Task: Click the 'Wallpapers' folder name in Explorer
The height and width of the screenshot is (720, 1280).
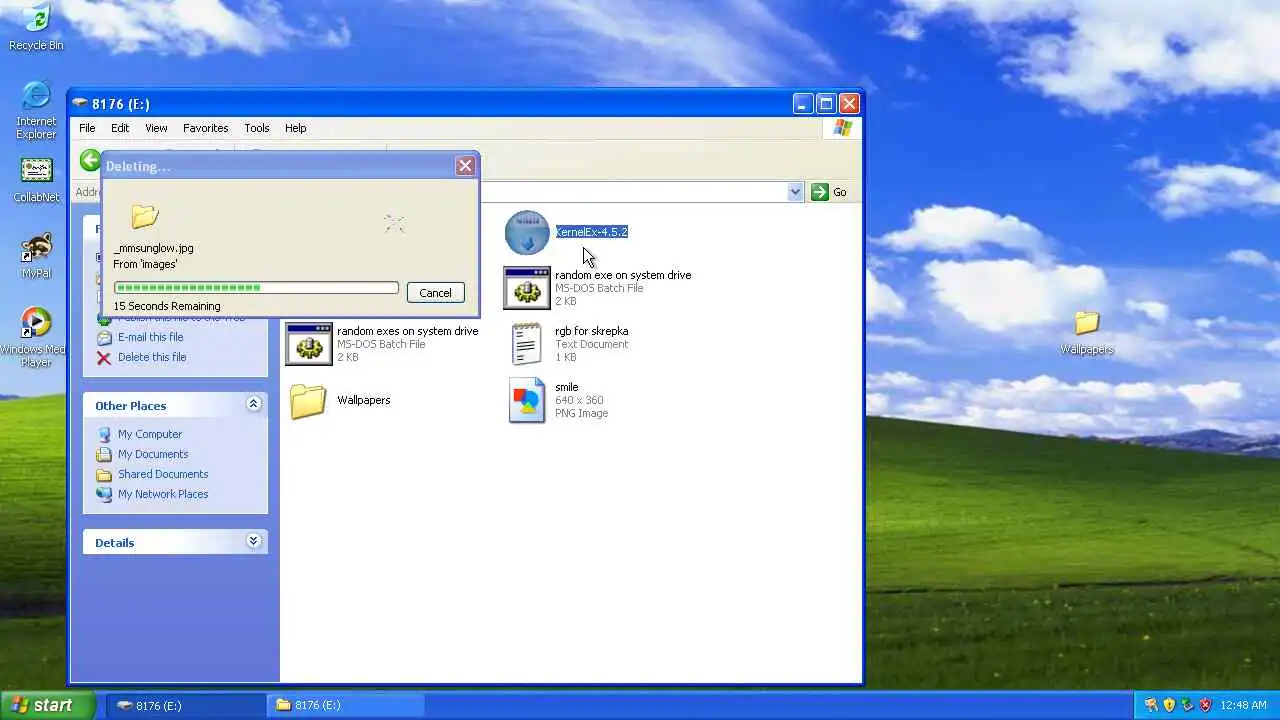Action: [364, 400]
